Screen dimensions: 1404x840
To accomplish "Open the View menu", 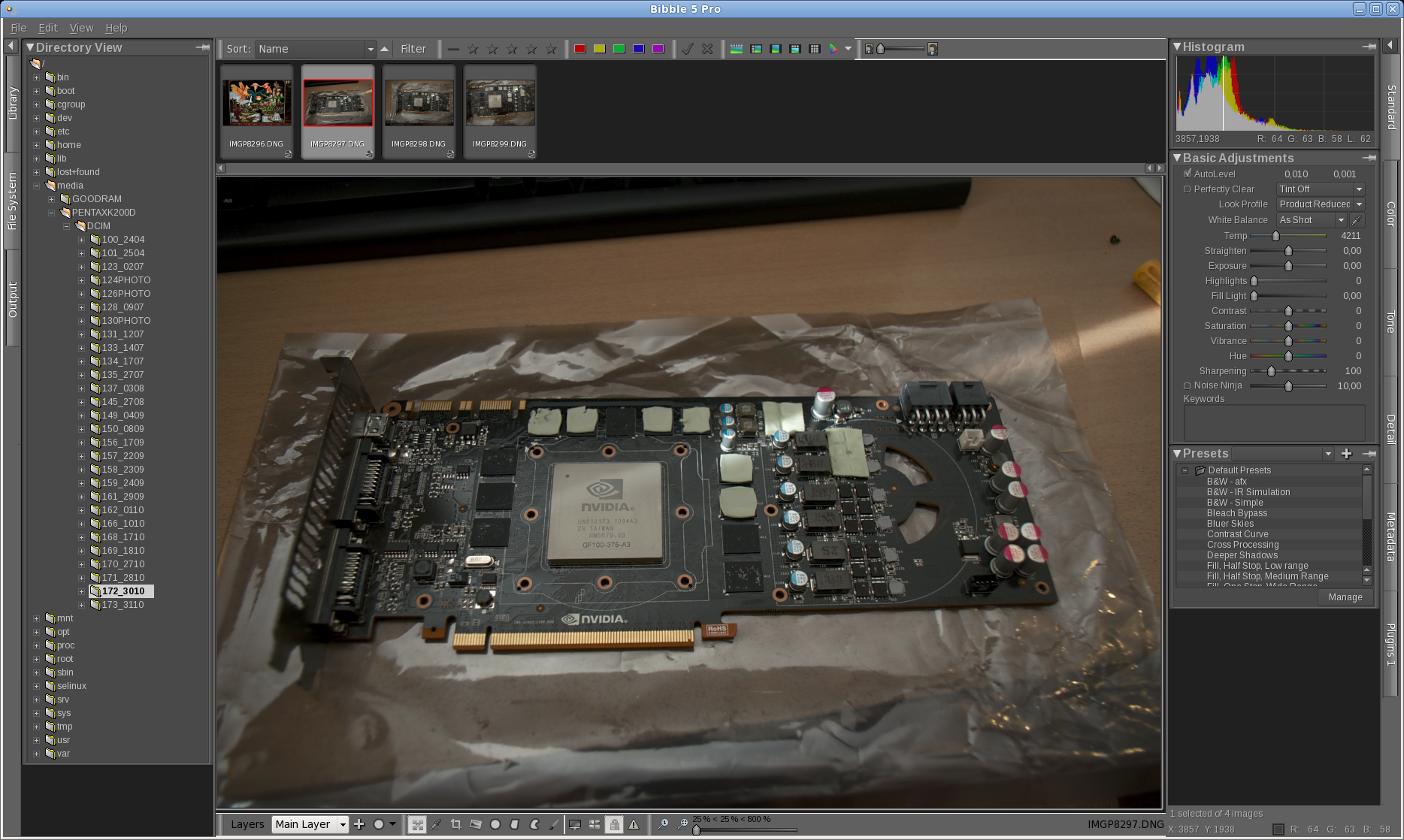I will pyautogui.click(x=81, y=28).
